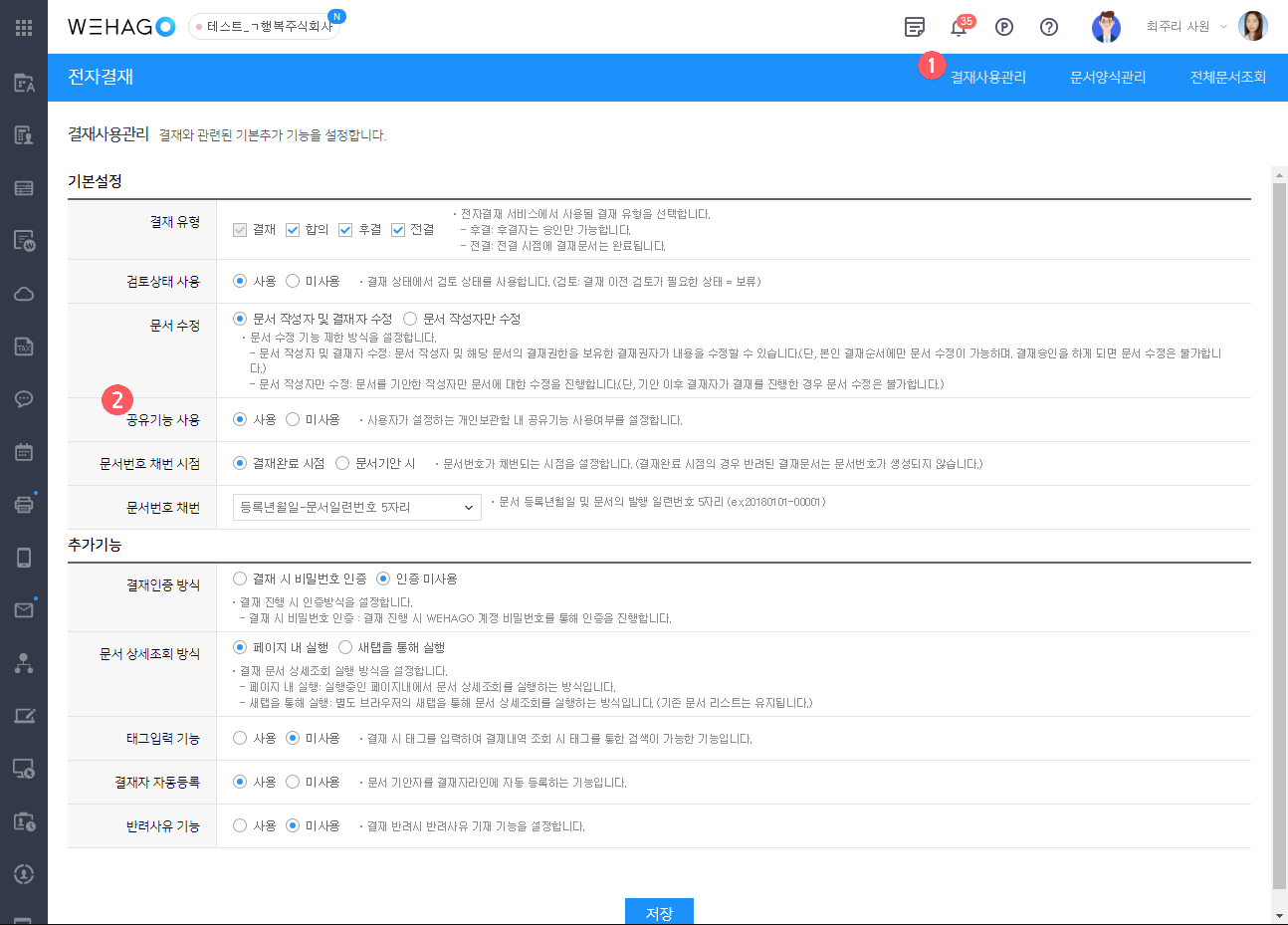Viewport: 1288px width, 925px height.
Task: Click the circled P points icon
Action: [x=1003, y=27]
